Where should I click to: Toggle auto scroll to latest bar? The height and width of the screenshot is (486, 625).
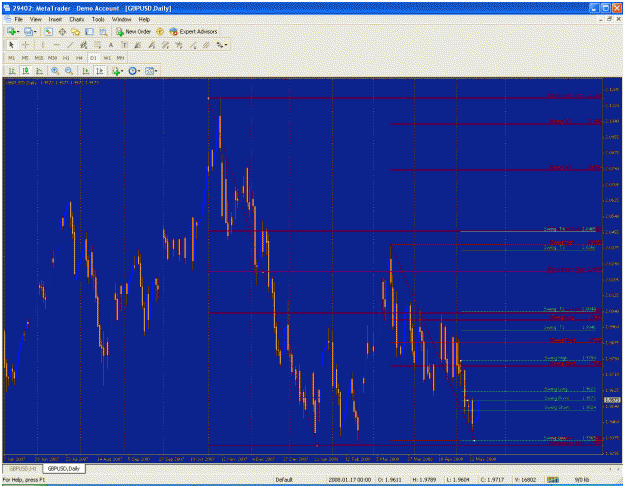coord(86,71)
